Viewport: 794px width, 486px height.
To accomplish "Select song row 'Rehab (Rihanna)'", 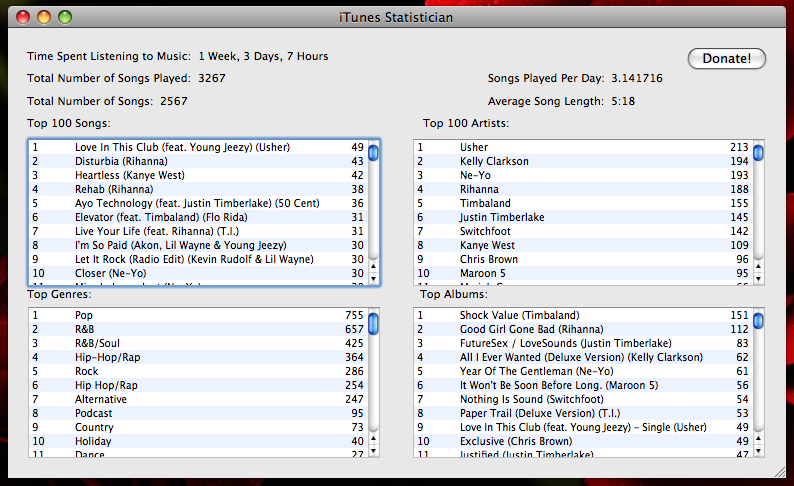I will [198, 189].
